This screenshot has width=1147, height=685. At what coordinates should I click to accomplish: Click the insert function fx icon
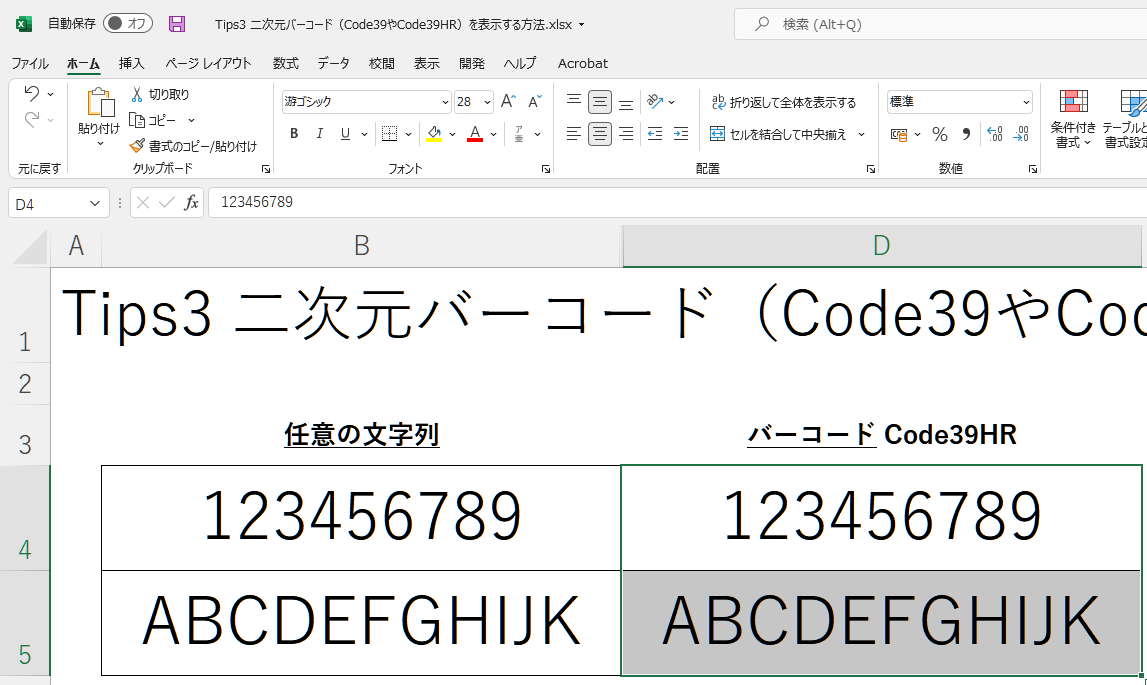coord(191,203)
